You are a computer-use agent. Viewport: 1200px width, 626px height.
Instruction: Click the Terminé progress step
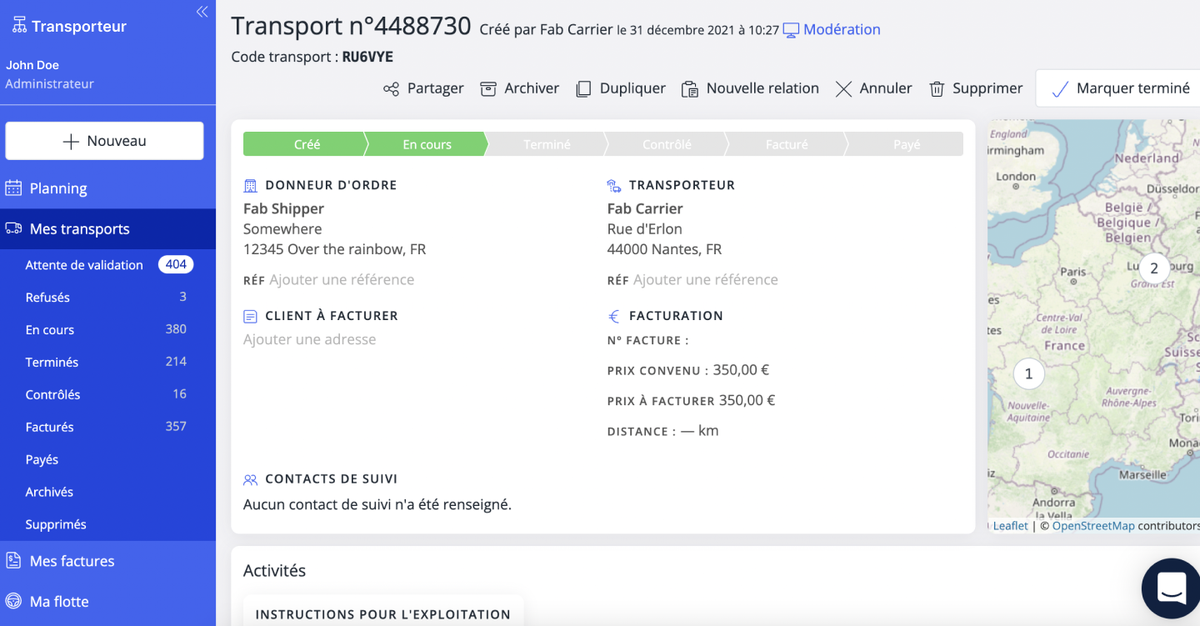[547, 145]
